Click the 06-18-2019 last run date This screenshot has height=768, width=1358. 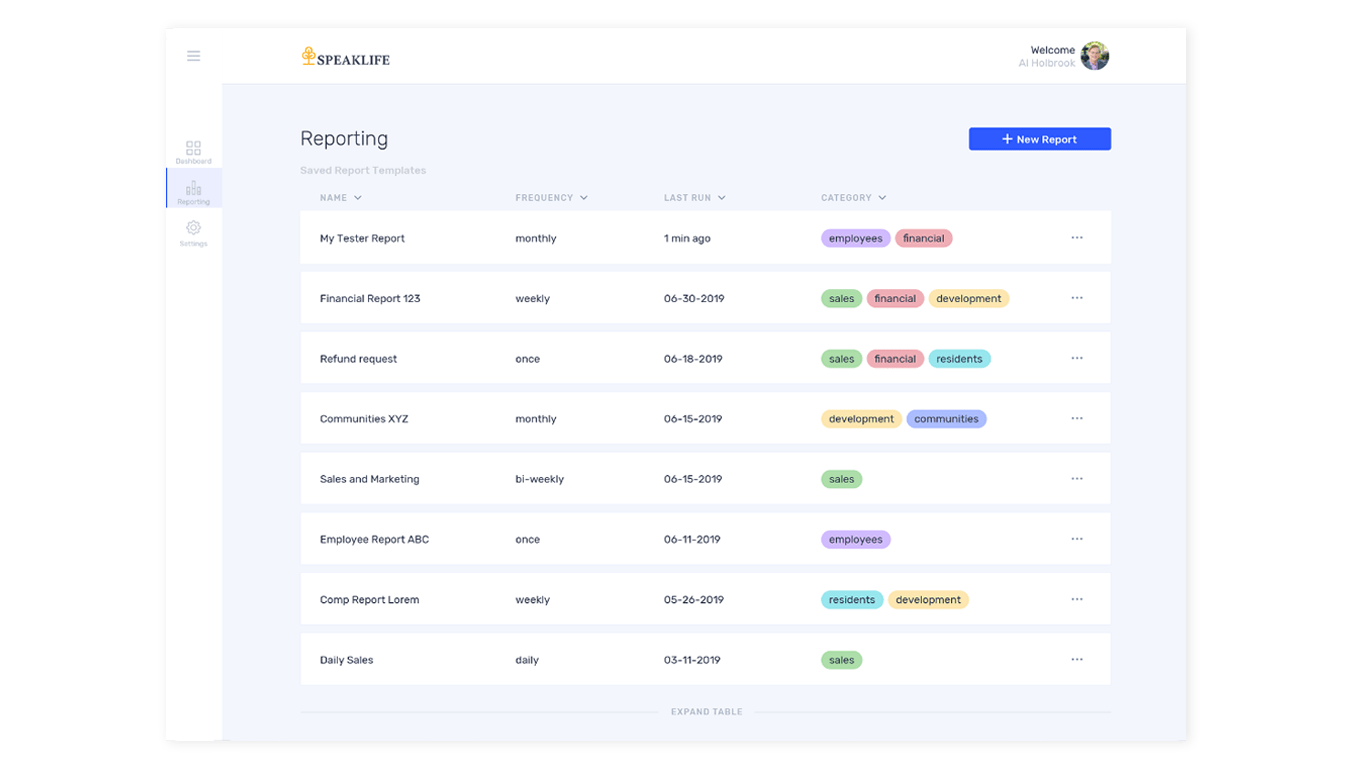693,358
